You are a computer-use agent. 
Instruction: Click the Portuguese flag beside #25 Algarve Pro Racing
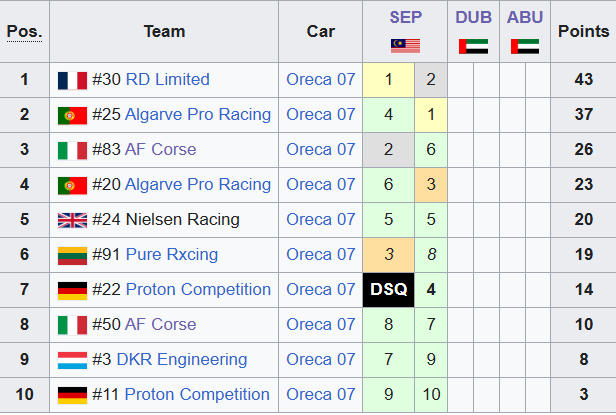(72, 116)
